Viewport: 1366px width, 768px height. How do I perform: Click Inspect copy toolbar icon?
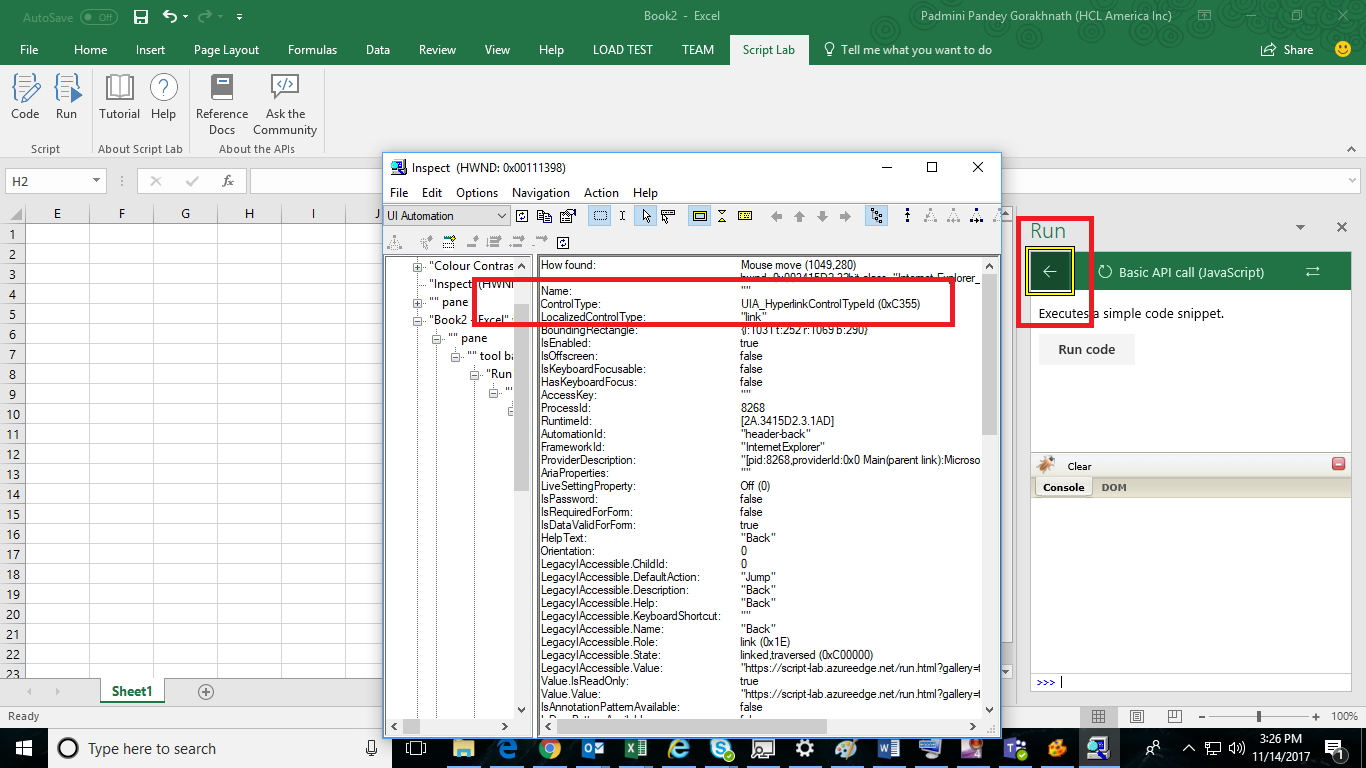pos(544,216)
